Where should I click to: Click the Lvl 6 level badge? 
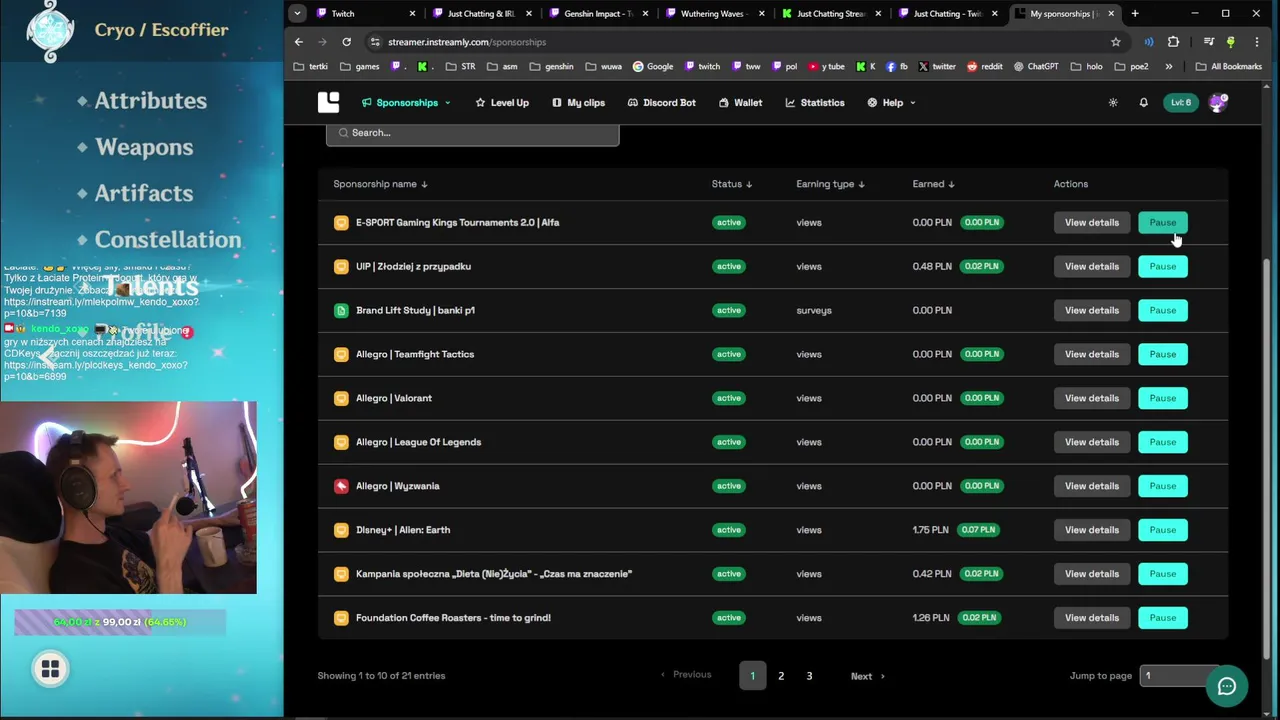[1181, 102]
